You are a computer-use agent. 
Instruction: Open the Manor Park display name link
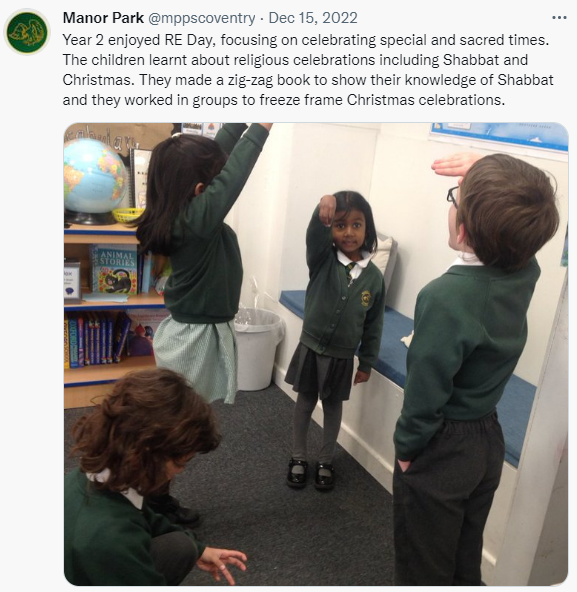pyautogui.click(x=103, y=18)
